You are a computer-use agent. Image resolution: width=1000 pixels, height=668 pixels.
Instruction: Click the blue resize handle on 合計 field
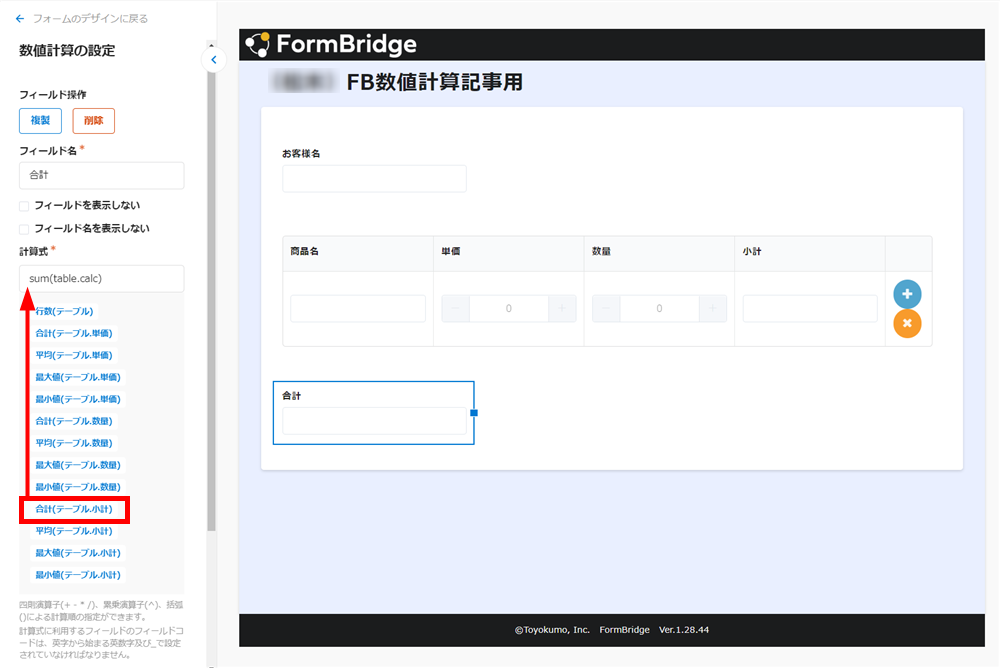point(474,413)
